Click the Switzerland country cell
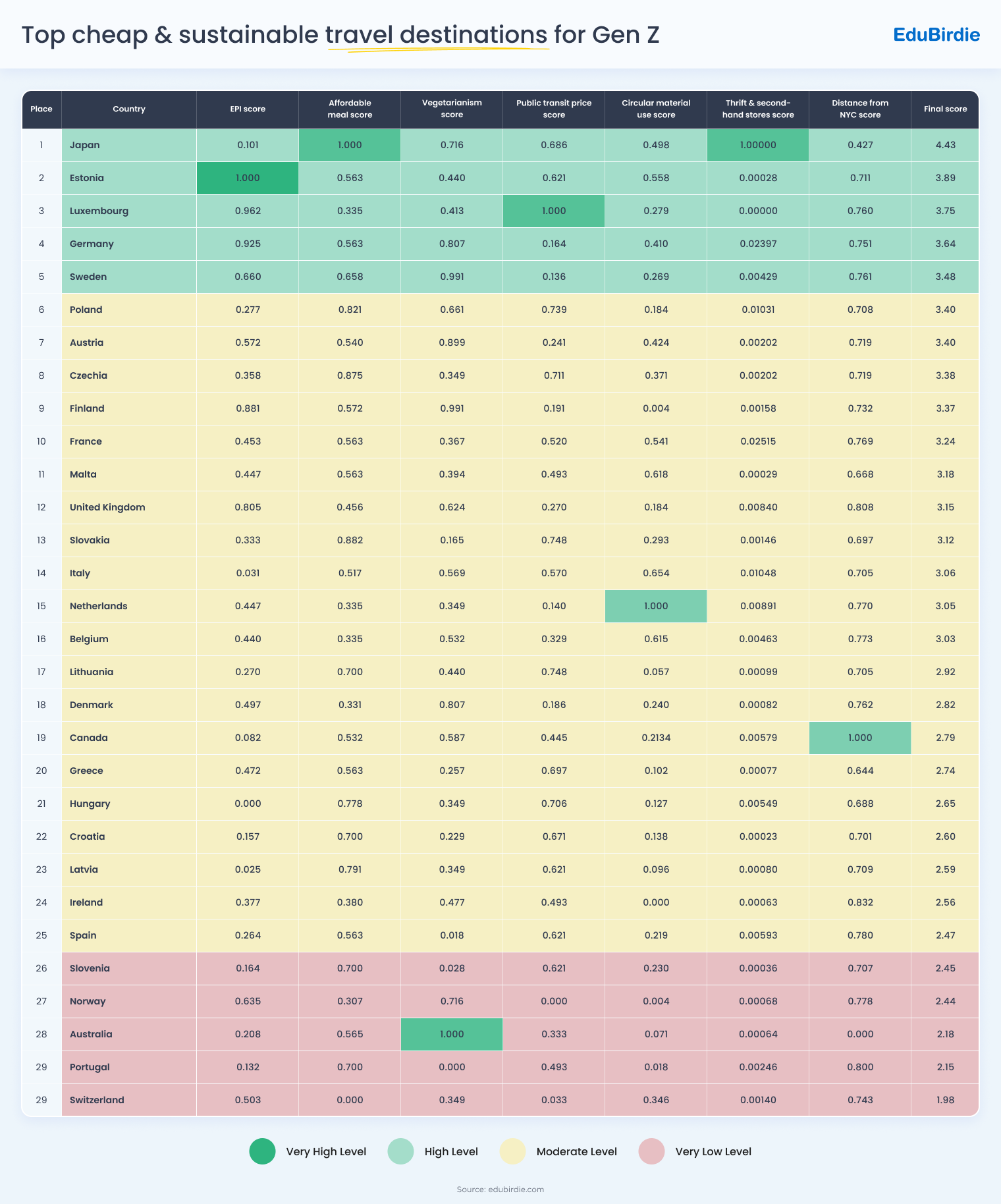 click(x=129, y=1100)
